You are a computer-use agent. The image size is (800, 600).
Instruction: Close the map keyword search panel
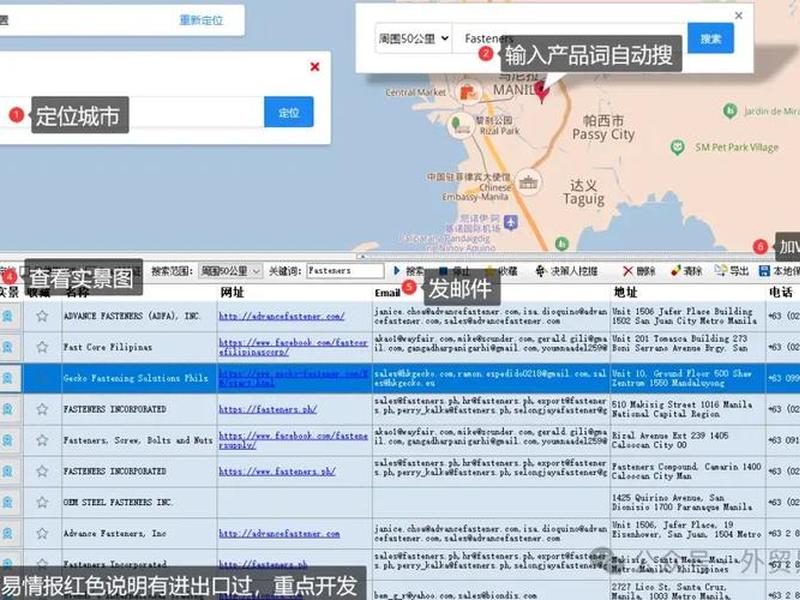click(x=738, y=15)
